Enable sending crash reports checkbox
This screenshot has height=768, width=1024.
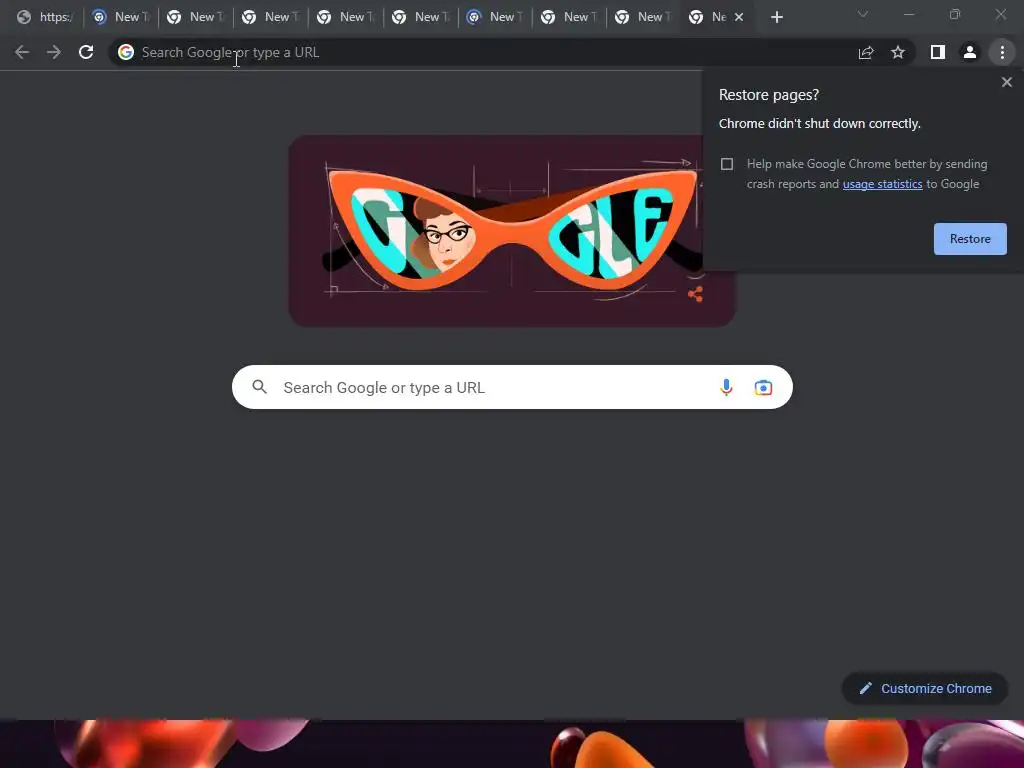click(x=727, y=164)
